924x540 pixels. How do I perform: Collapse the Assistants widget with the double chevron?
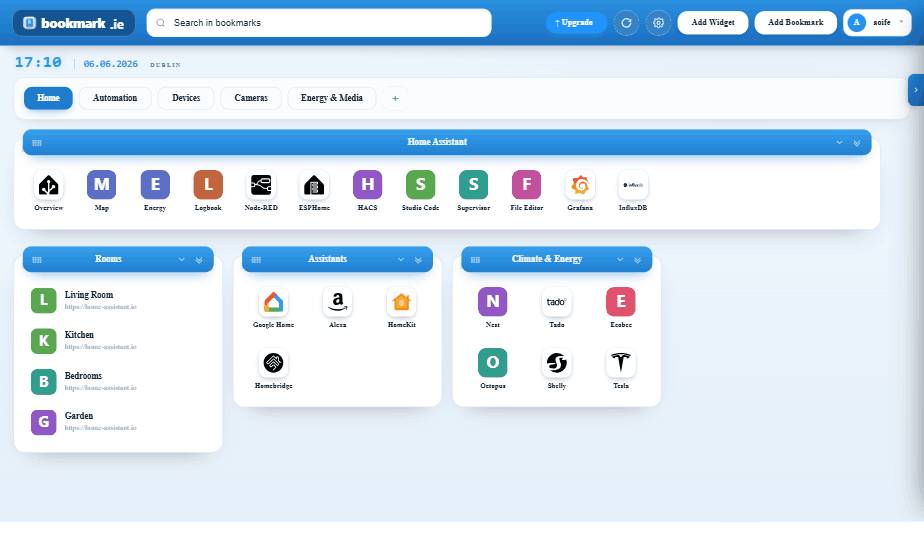pyautogui.click(x=418, y=259)
